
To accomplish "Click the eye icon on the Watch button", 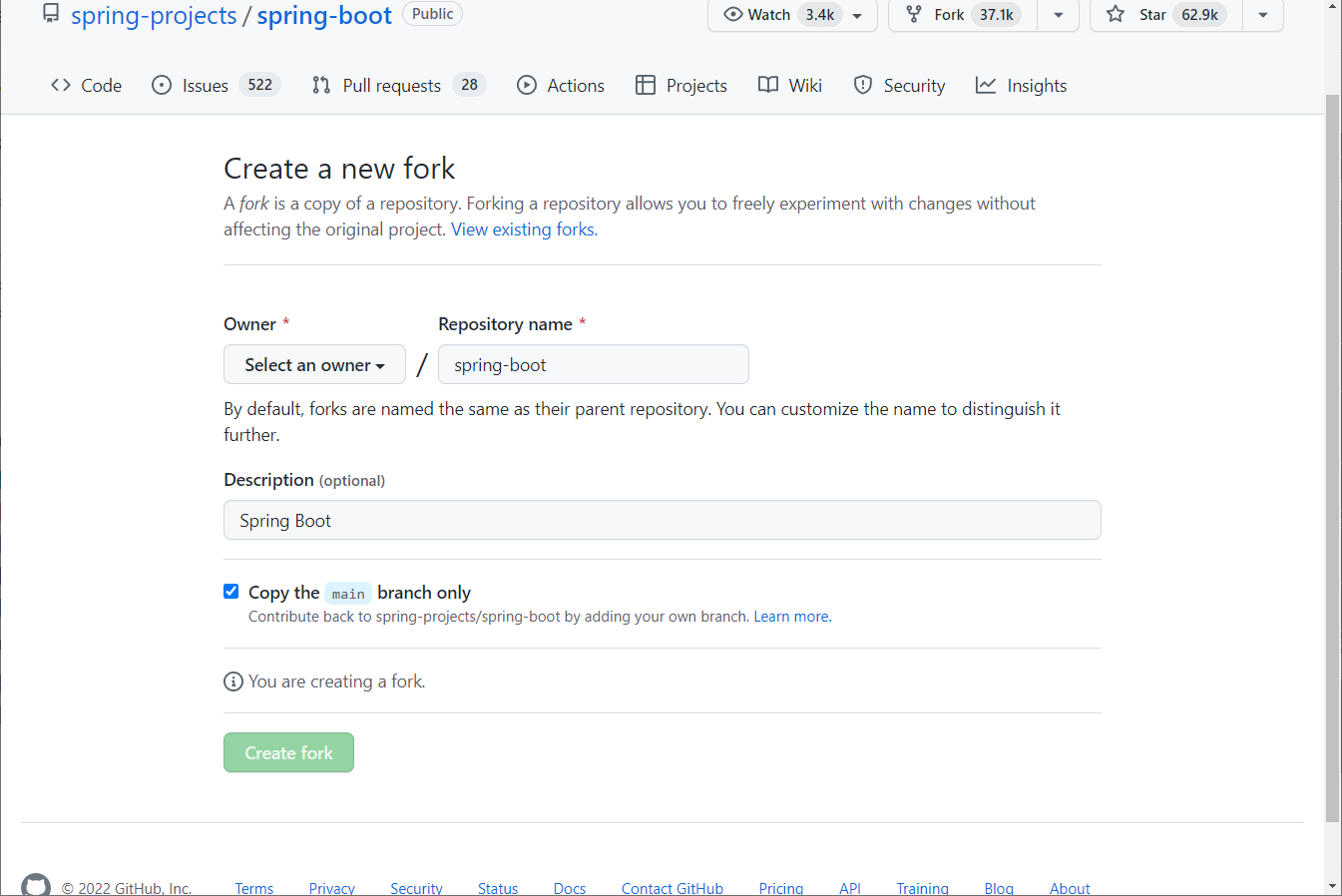I will point(733,14).
